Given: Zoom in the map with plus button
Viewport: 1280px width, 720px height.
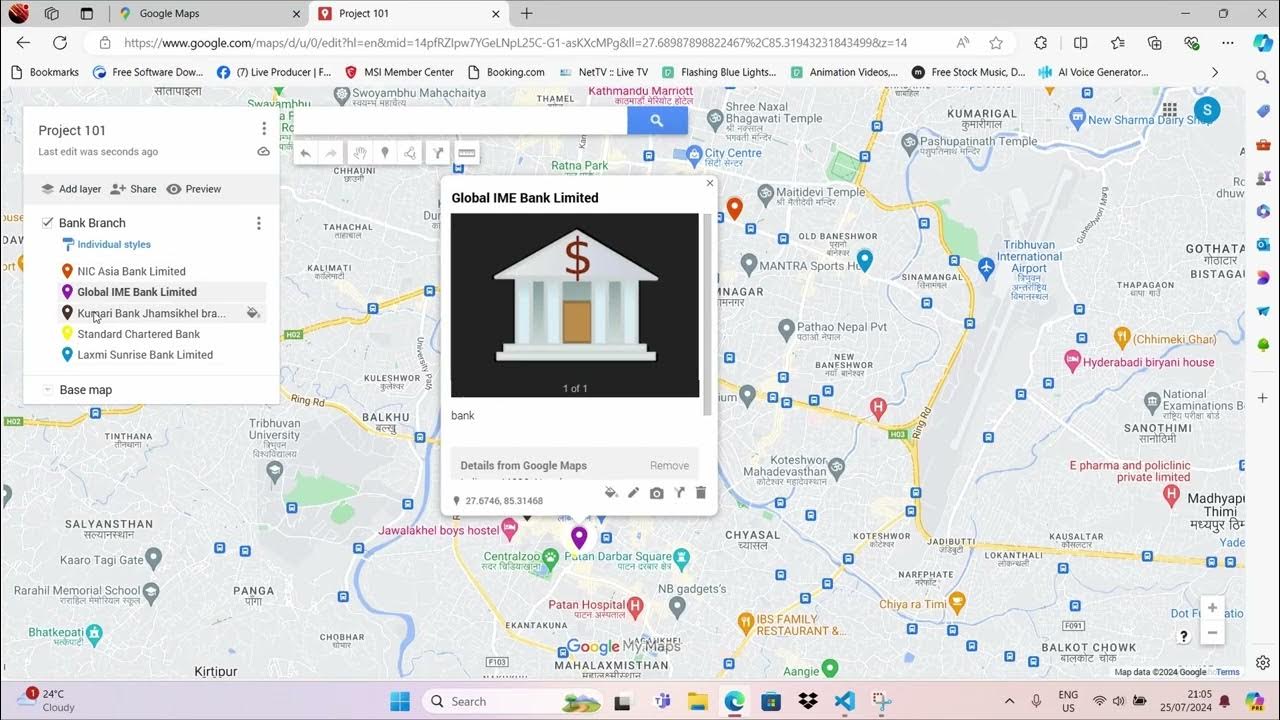Looking at the screenshot, I should click(x=1212, y=608).
